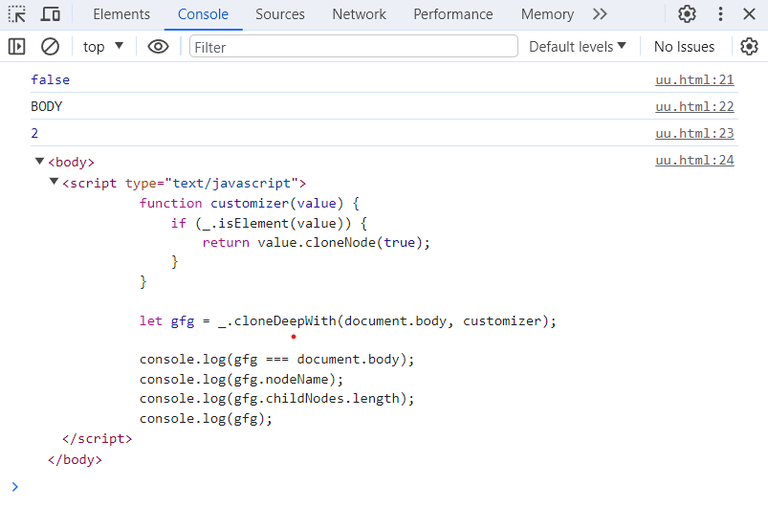Switch to the Memory tab
This screenshot has width=768, height=529.
pyautogui.click(x=547, y=14)
